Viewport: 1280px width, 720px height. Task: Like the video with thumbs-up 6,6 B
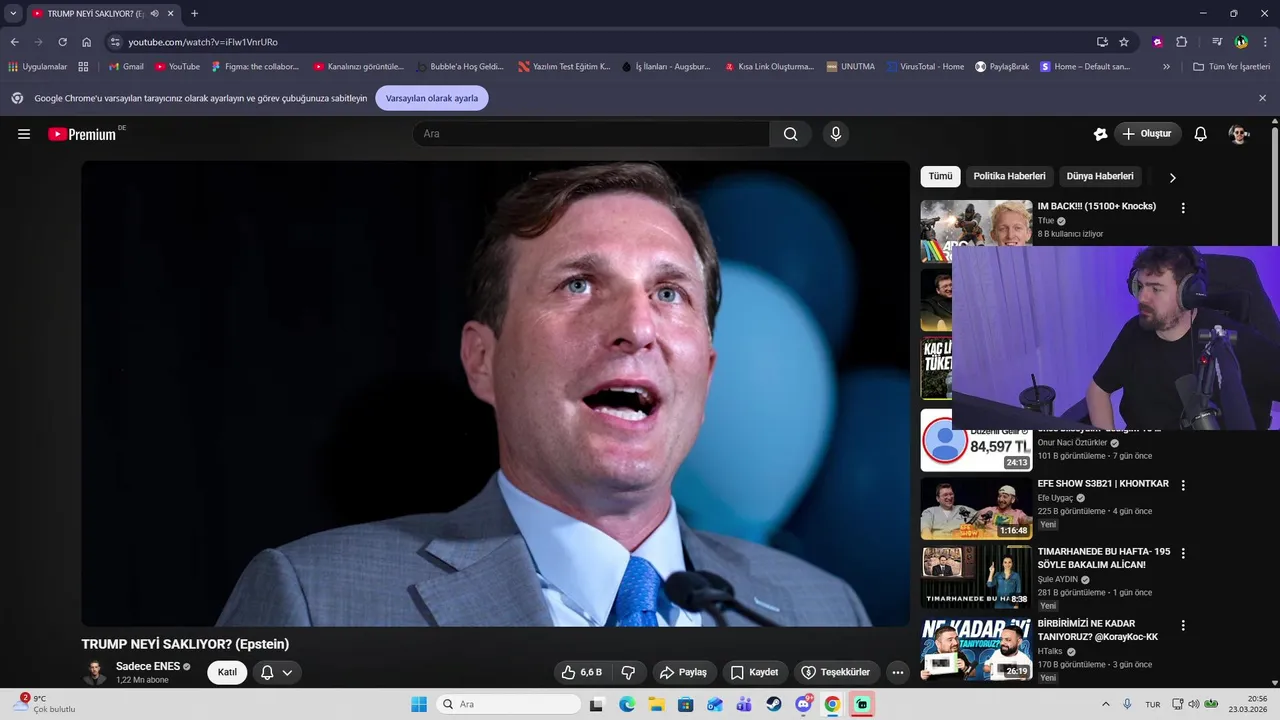tap(582, 672)
